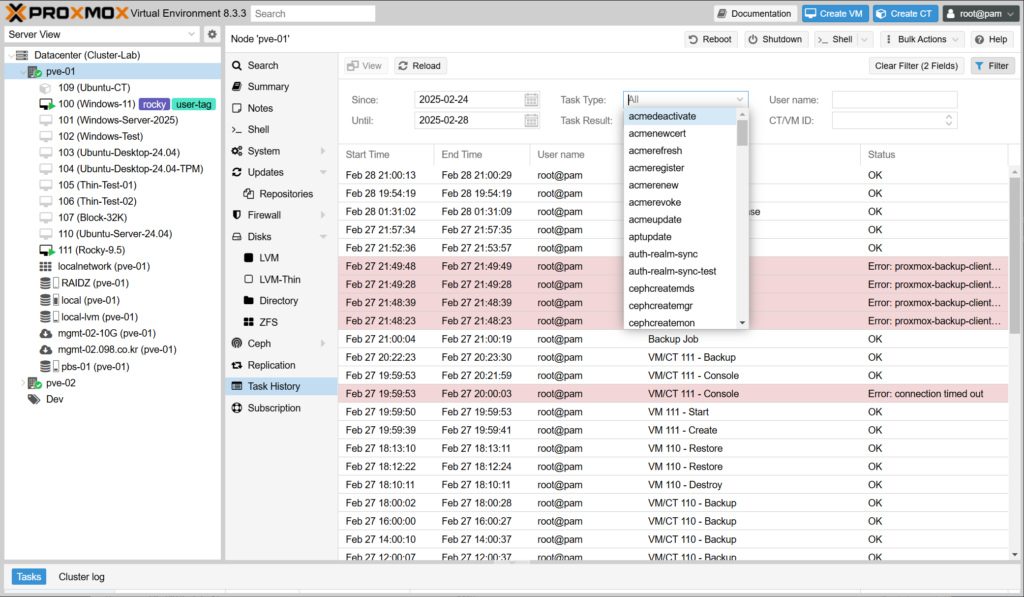1024x597 pixels.
Task: Click the Create VM button
Action: tap(834, 13)
